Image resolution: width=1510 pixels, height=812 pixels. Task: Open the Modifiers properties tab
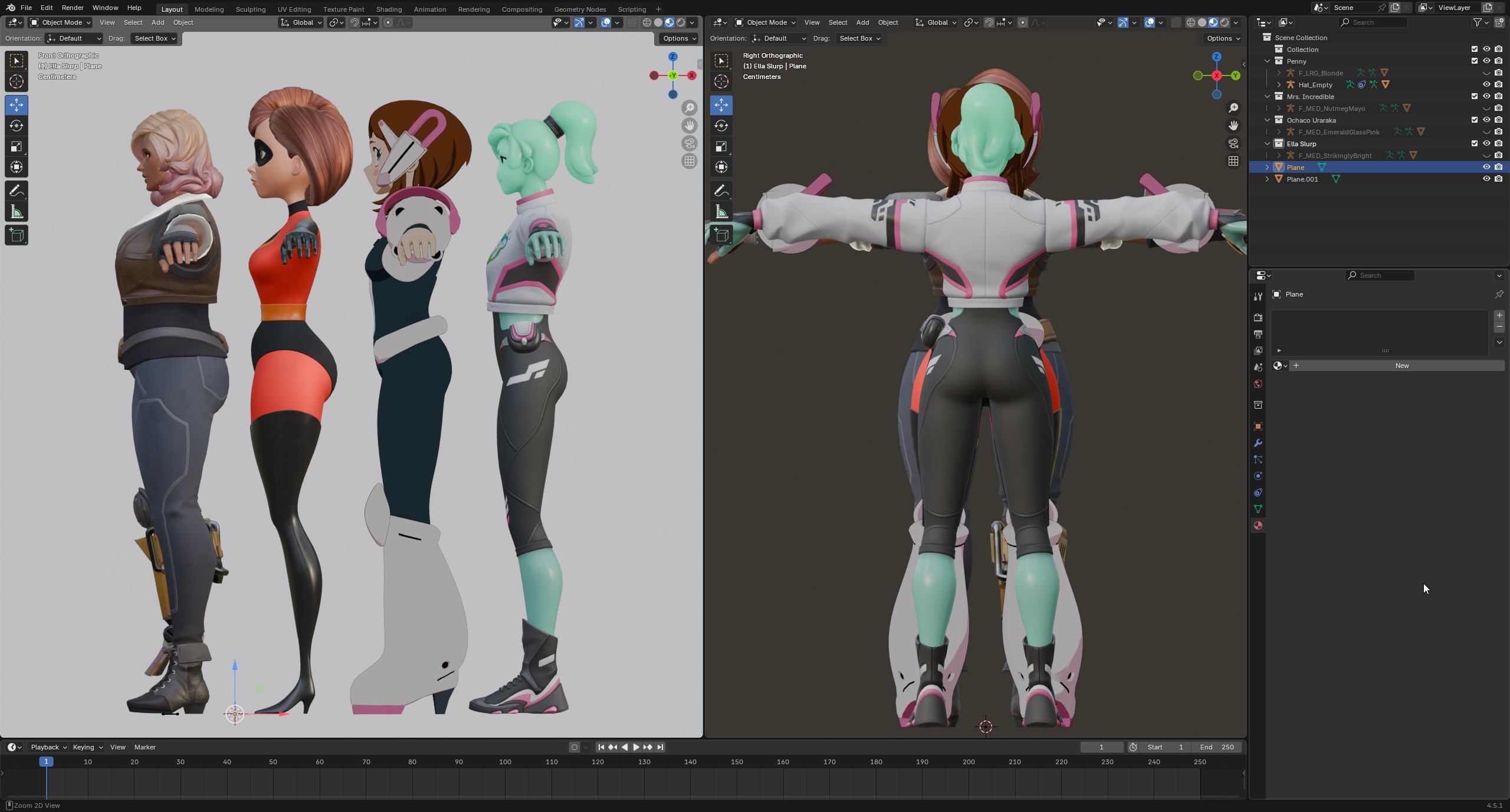point(1258,443)
